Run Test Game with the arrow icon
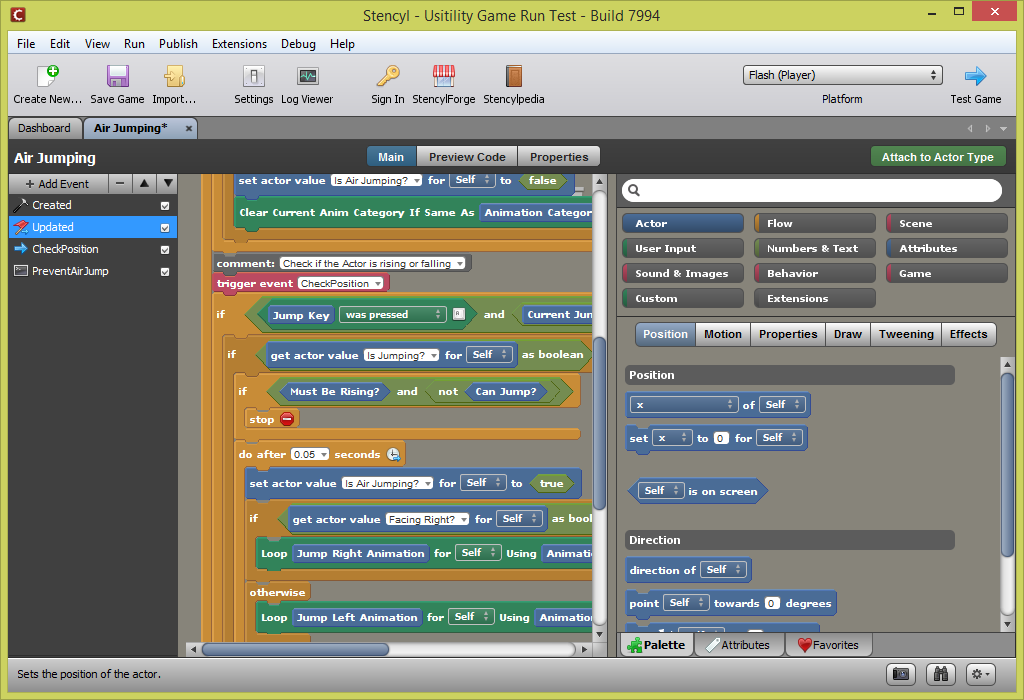This screenshot has width=1024, height=700. (975, 77)
